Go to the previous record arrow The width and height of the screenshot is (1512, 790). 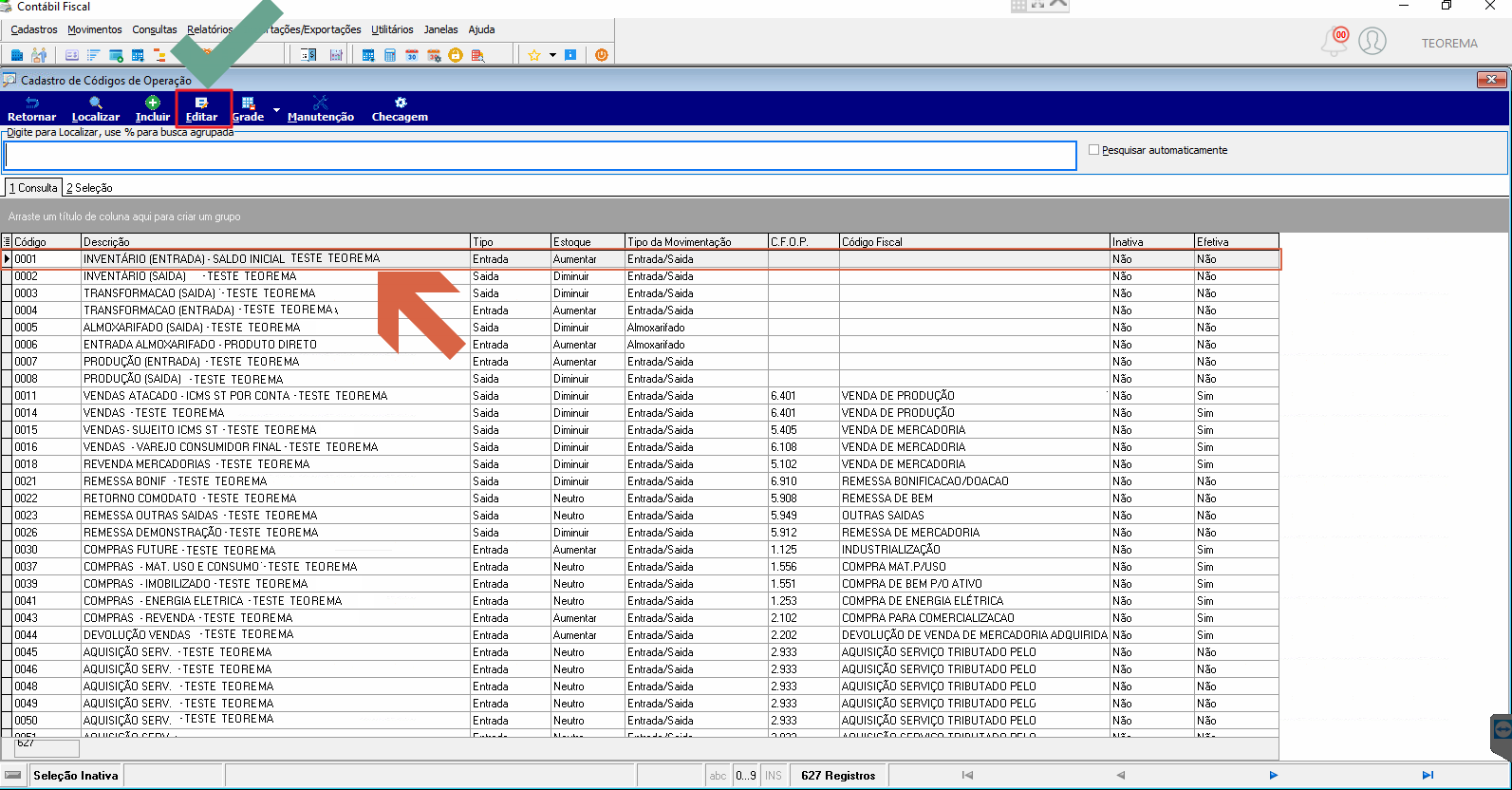[1120, 776]
